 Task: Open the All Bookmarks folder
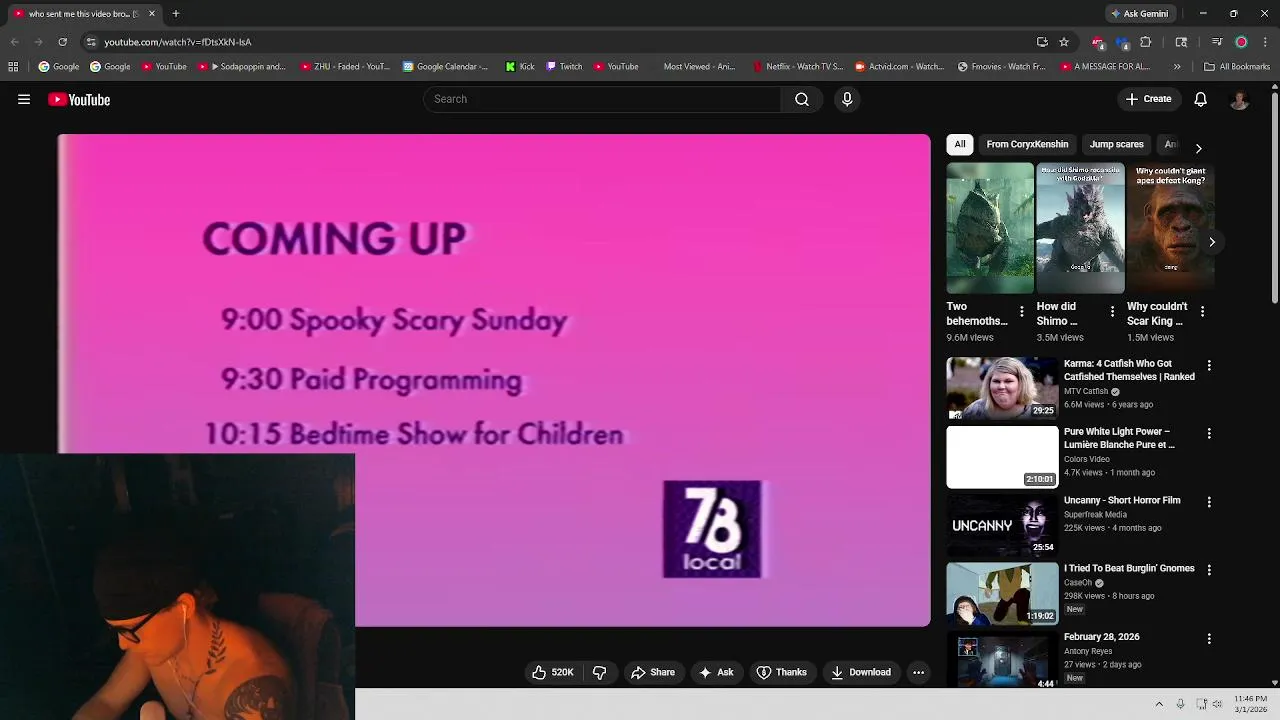coord(1237,67)
